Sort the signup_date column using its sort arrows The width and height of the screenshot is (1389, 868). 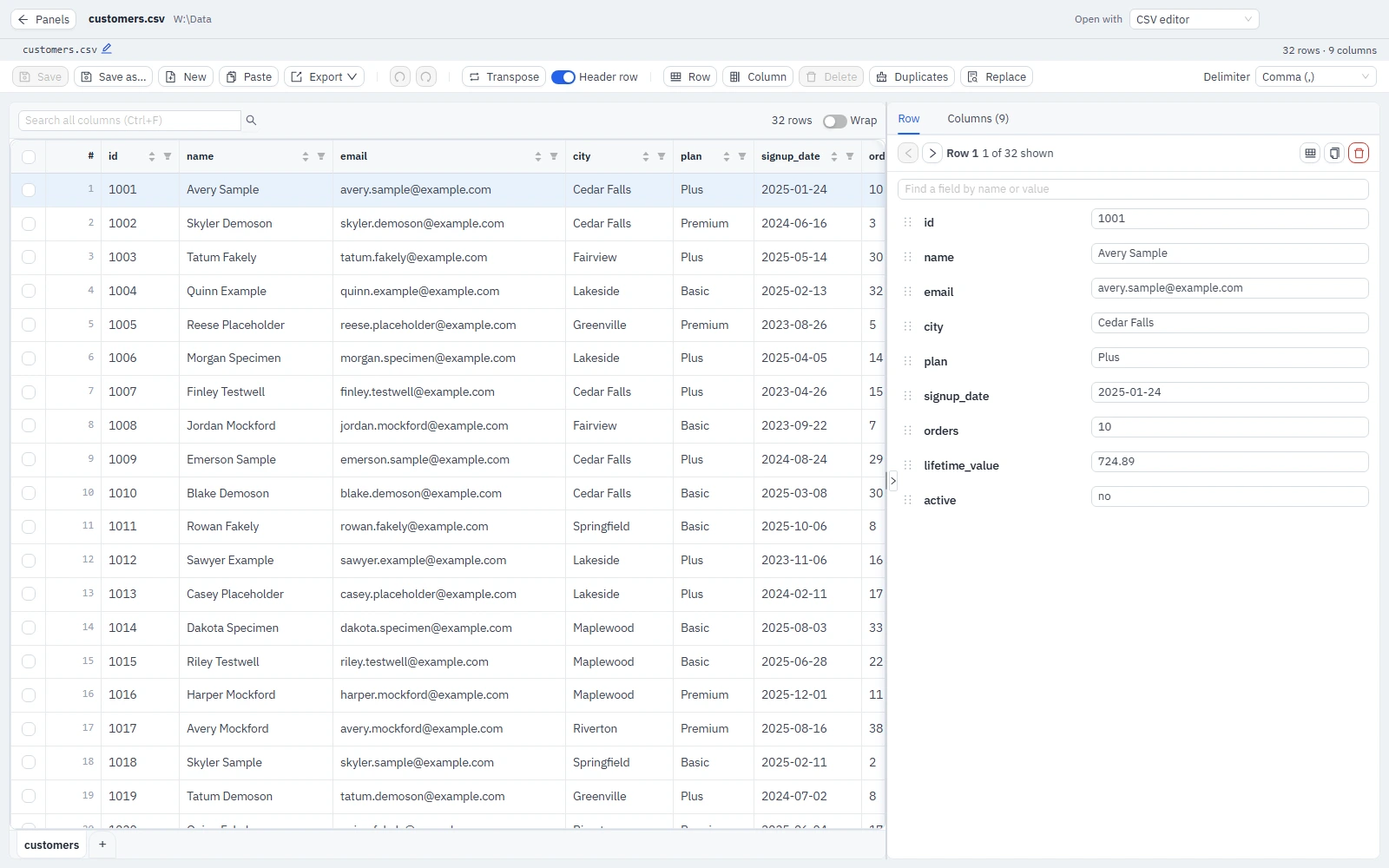tap(834, 156)
